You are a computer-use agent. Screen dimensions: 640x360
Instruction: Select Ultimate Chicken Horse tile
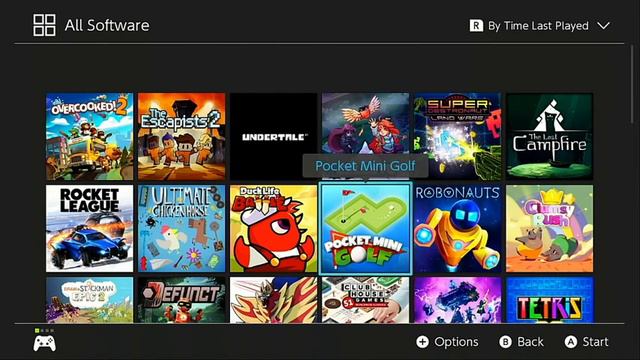182,229
